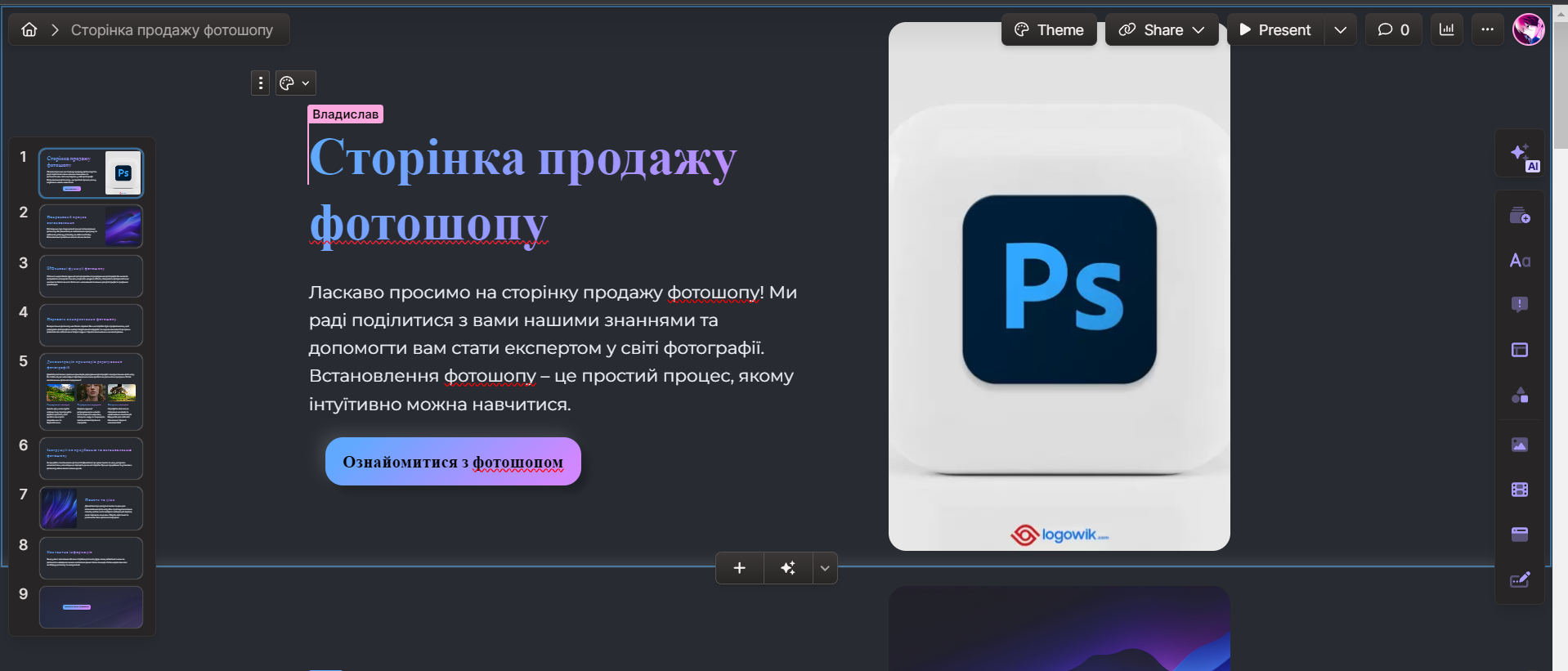Open the user profile avatar

coord(1529,29)
